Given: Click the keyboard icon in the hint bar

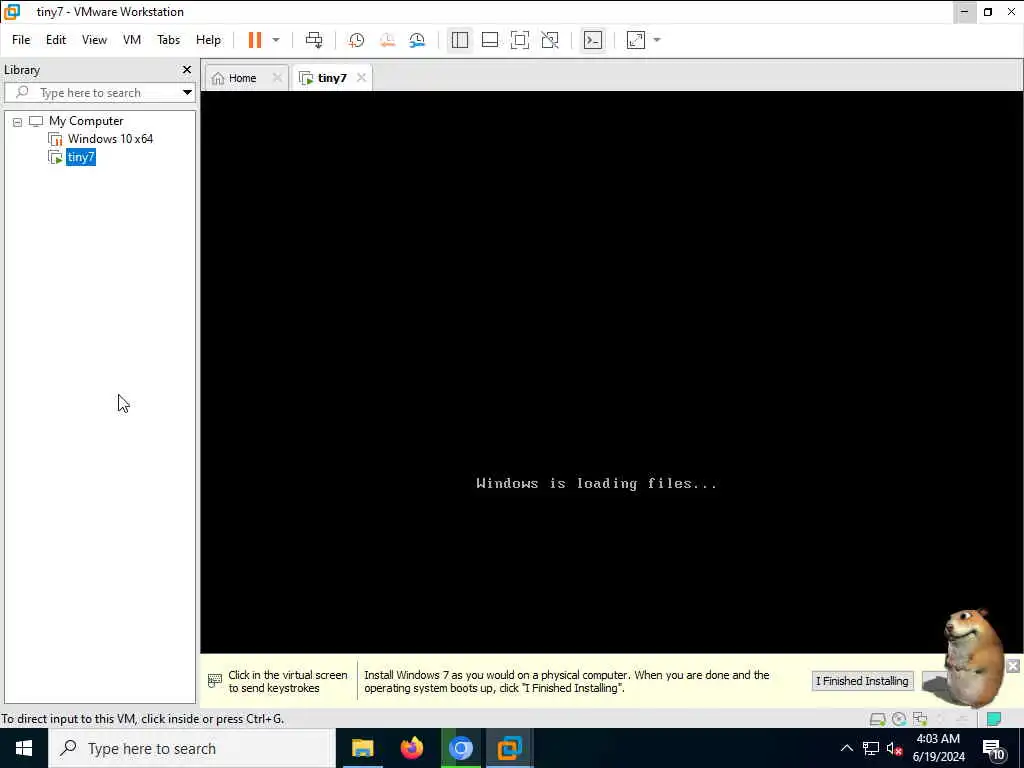Looking at the screenshot, I should [214, 681].
